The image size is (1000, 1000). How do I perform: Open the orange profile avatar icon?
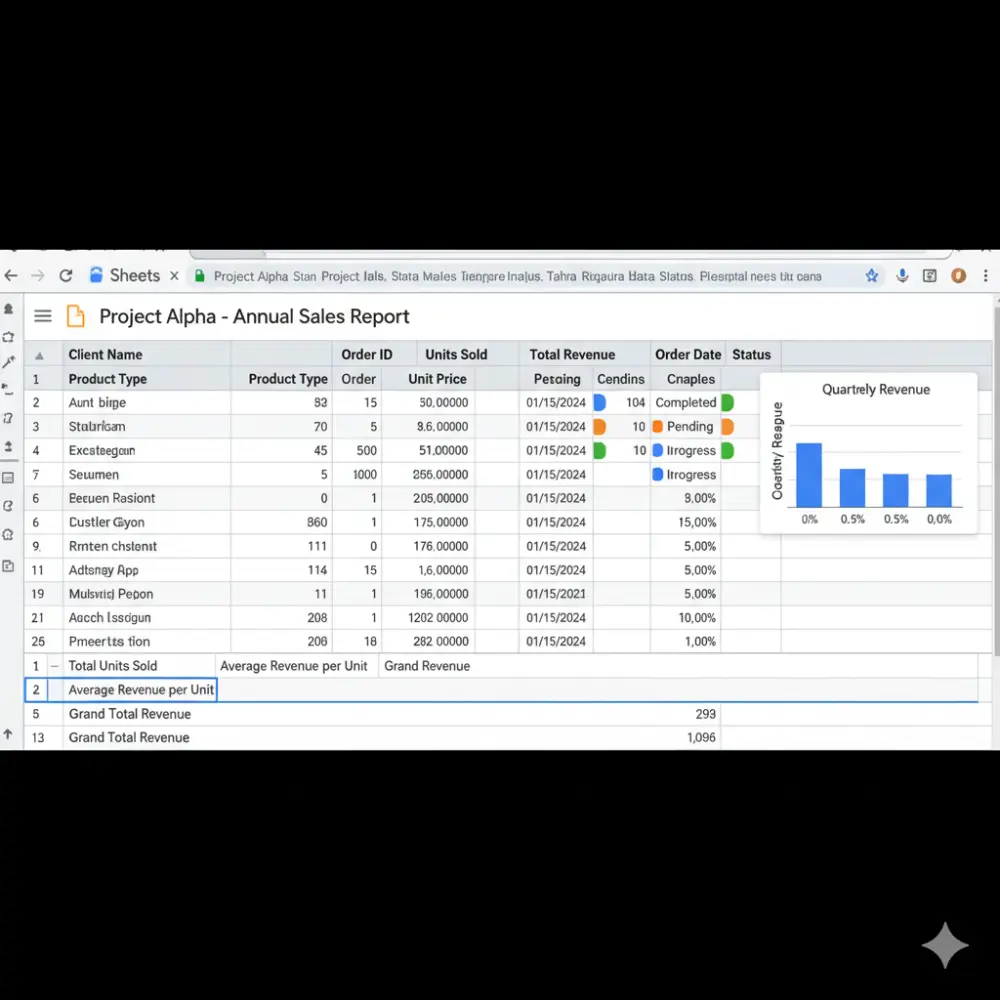point(957,275)
